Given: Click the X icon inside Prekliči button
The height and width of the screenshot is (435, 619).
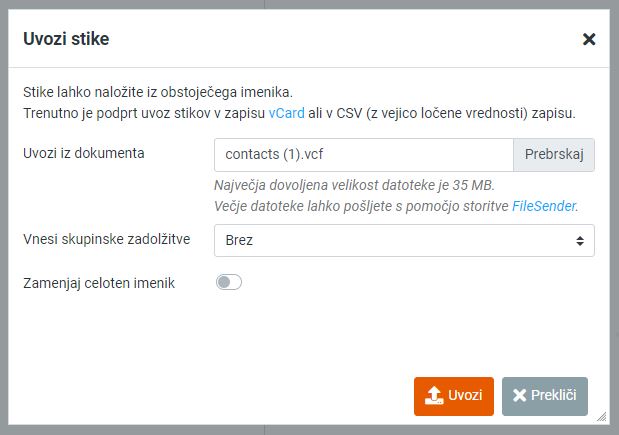Looking at the screenshot, I should 520,395.
